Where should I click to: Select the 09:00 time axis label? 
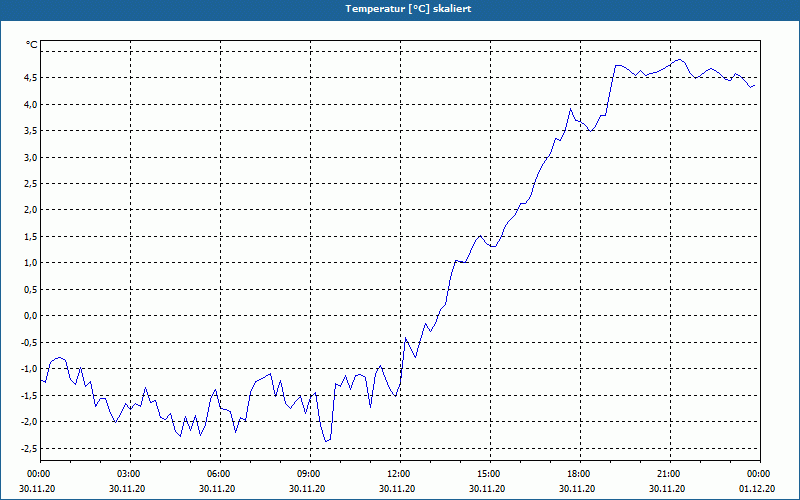310,474
